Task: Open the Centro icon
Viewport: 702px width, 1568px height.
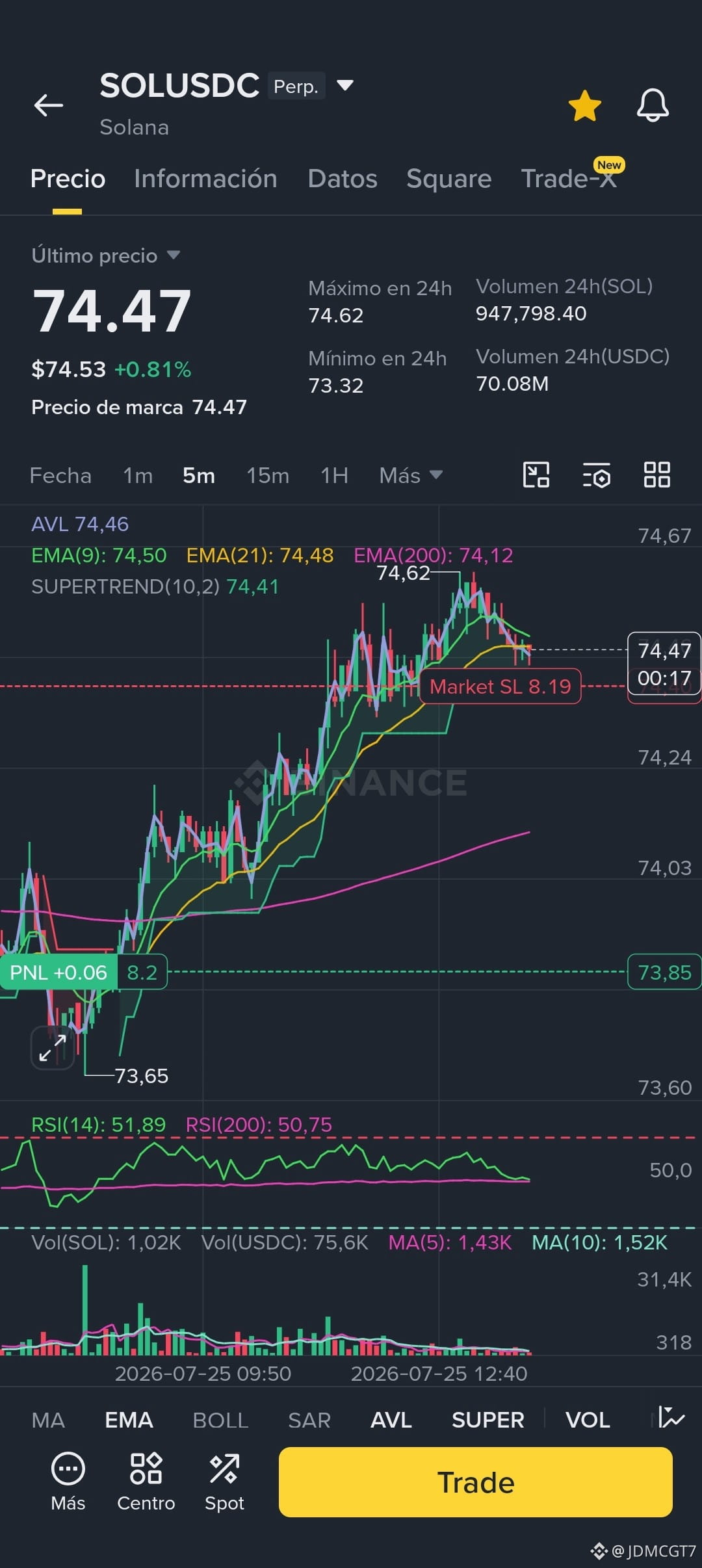Action: pos(146,1482)
